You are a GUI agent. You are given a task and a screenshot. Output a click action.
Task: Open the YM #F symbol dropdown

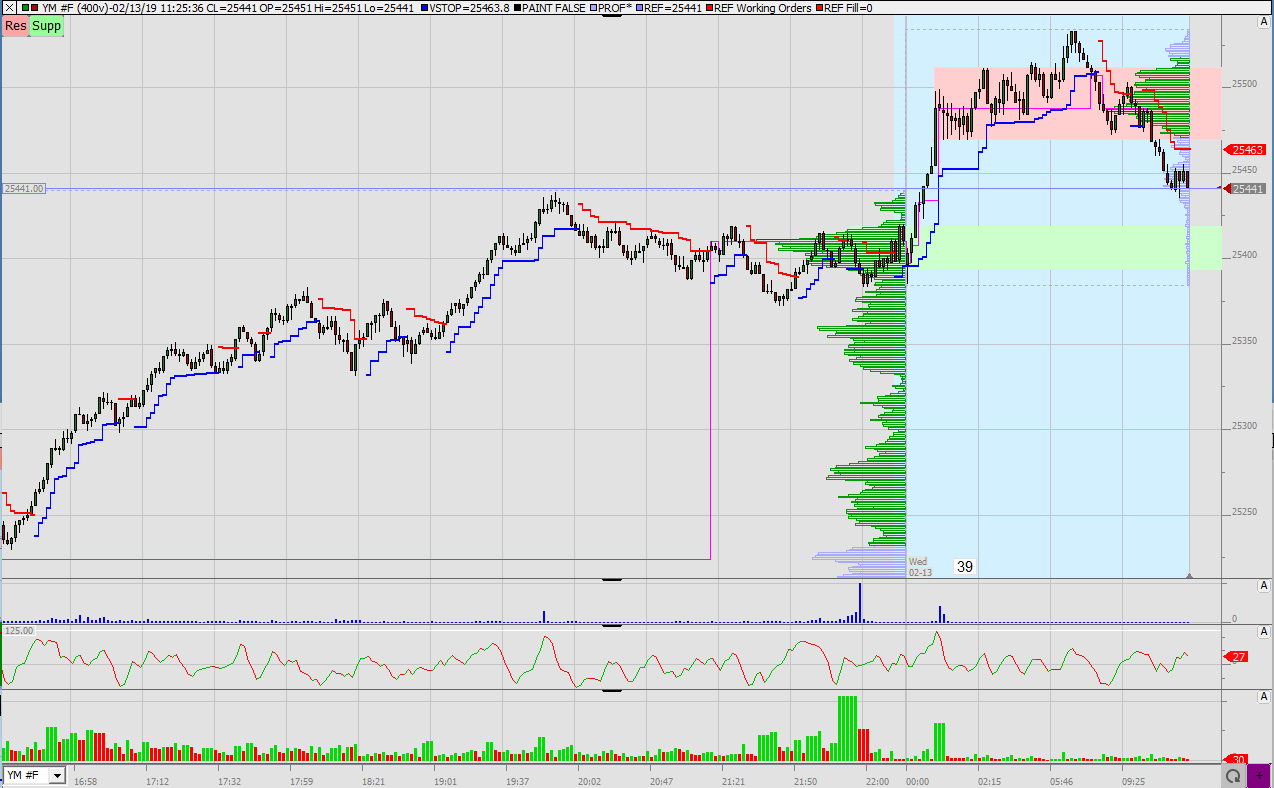pyautogui.click(x=57, y=776)
